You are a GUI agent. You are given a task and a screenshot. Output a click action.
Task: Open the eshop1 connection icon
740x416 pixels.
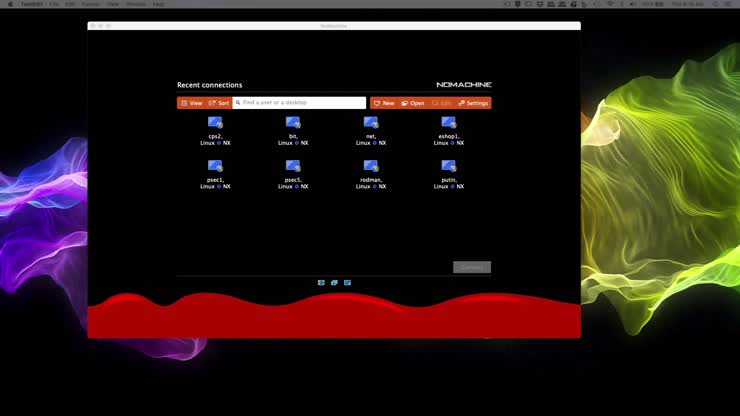pos(449,123)
